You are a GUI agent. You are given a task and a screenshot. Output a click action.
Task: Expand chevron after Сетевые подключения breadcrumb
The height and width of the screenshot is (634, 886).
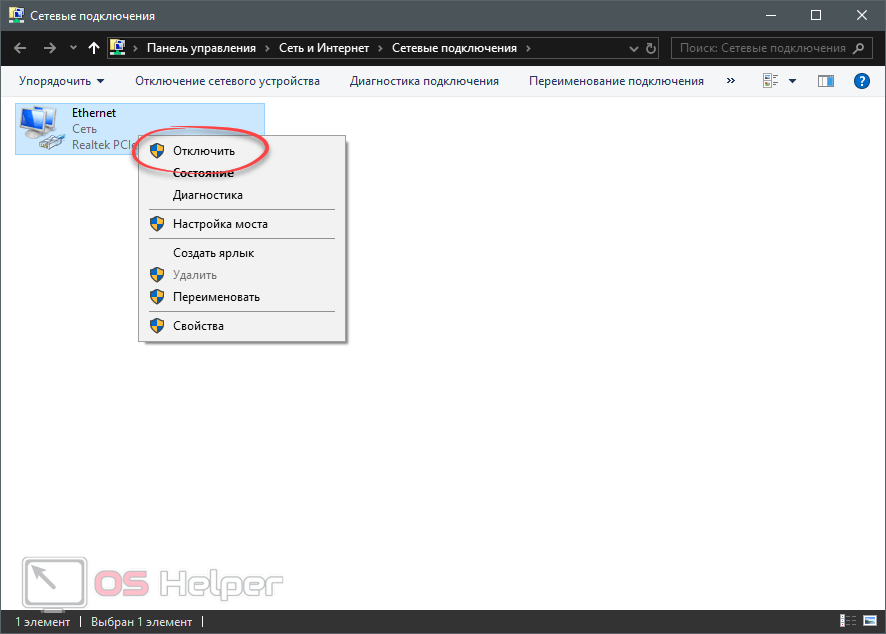(528, 48)
